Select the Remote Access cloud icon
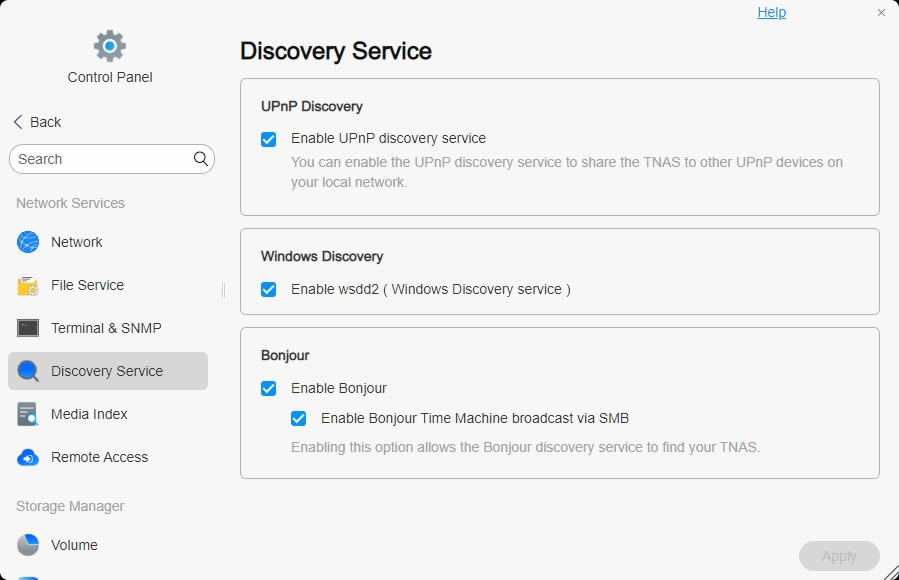This screenshot has height=580, width=899. 28,457
